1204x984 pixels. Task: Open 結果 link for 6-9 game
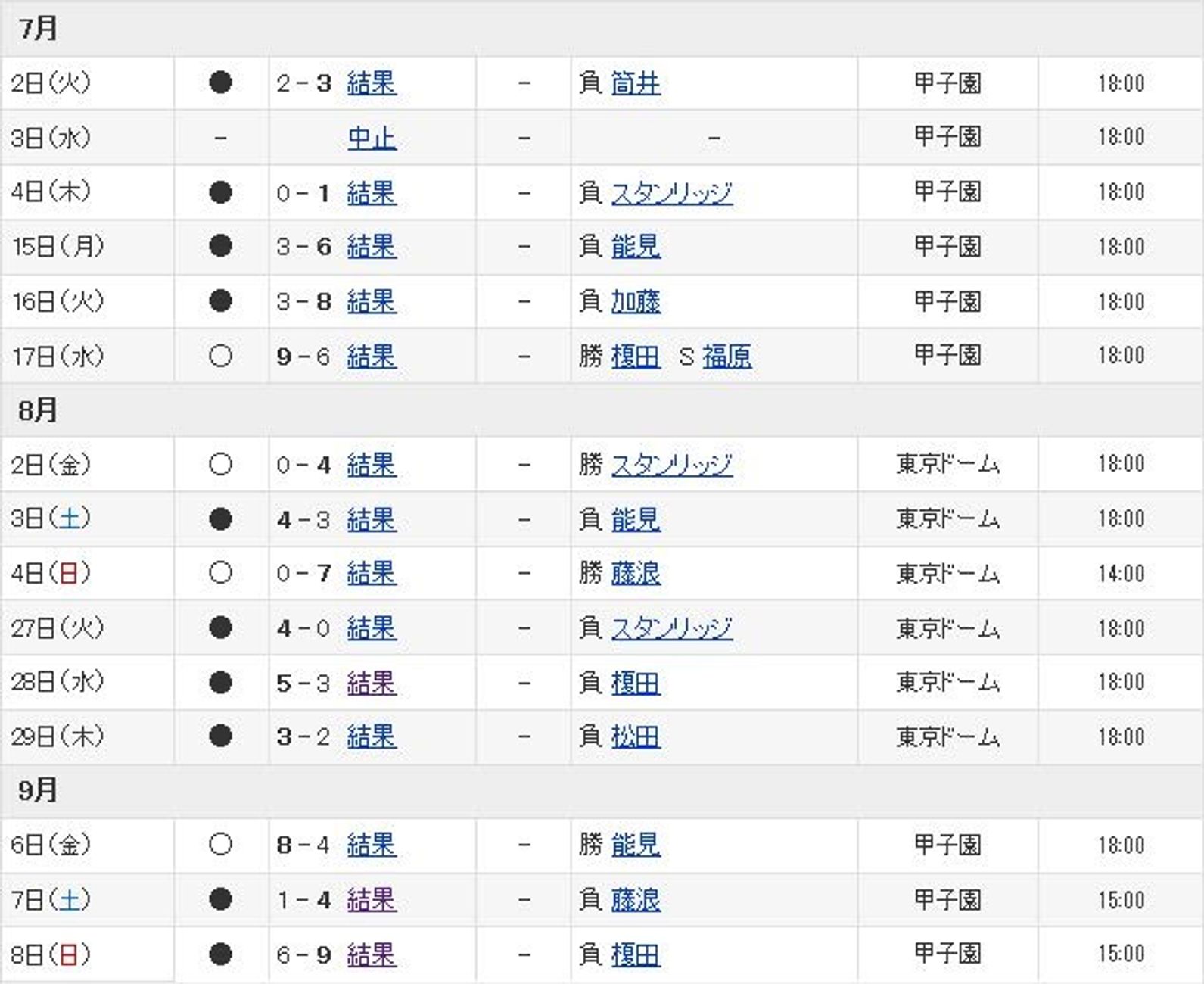[372, 954]
